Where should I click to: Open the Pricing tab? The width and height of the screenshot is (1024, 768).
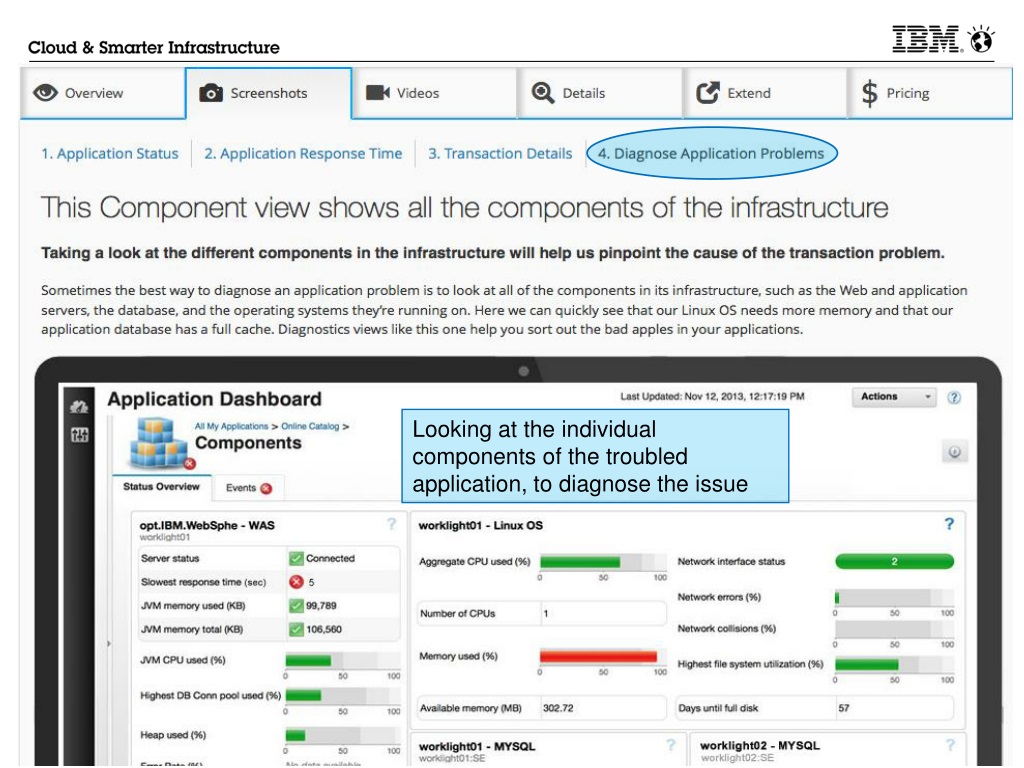click(931, 93)
